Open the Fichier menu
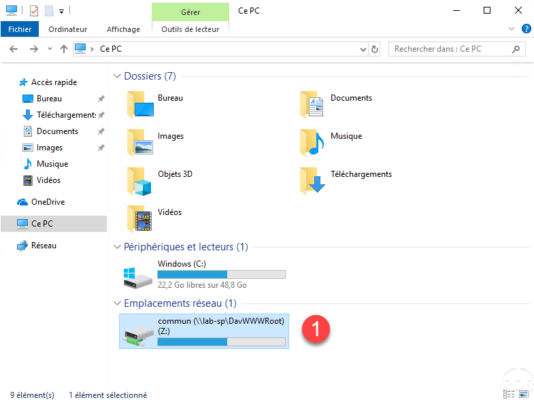The height and width of the screenshot is (400, 534). click(20, 29)
